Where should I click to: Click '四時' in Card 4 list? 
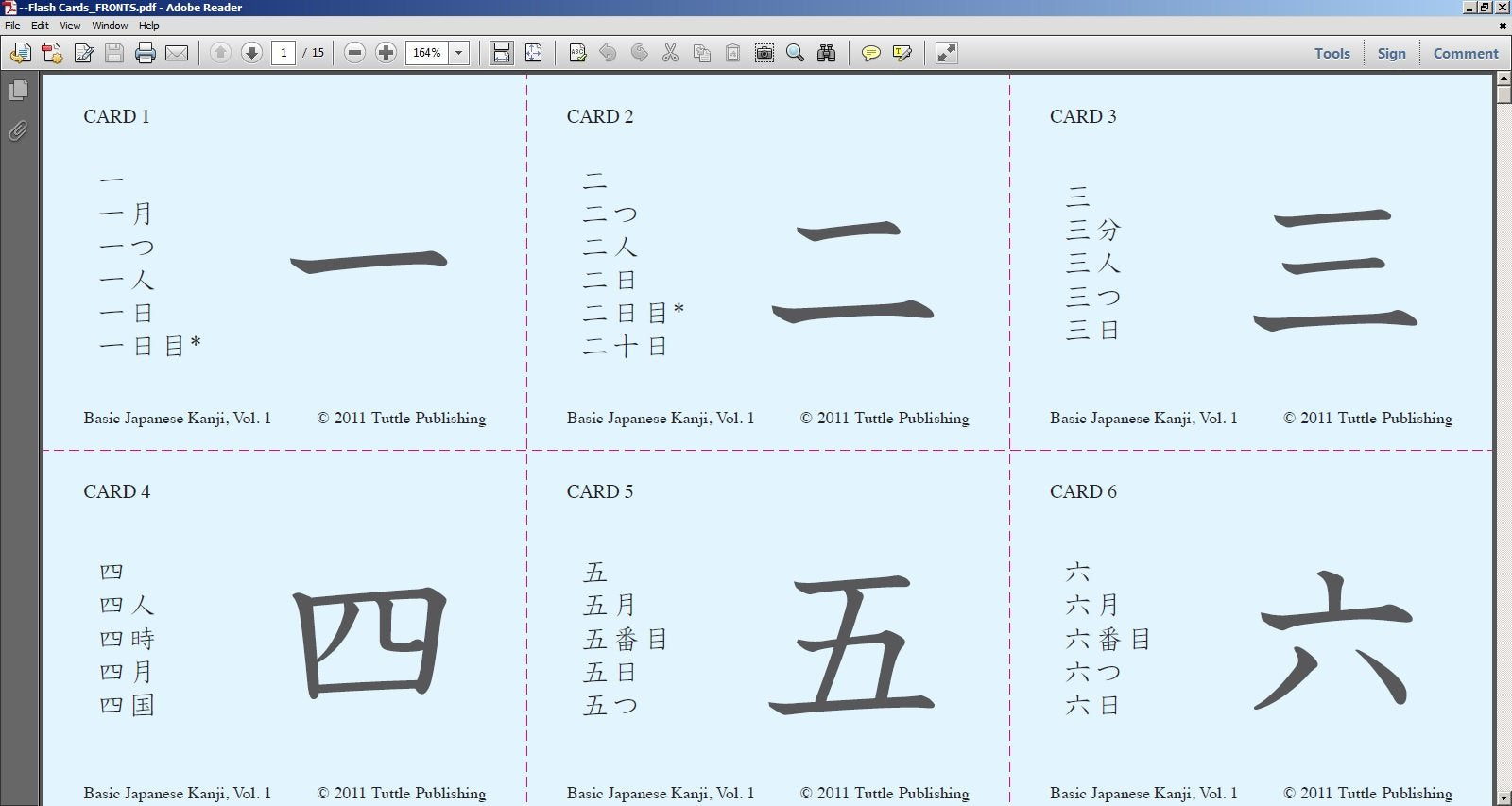point(127,639)
